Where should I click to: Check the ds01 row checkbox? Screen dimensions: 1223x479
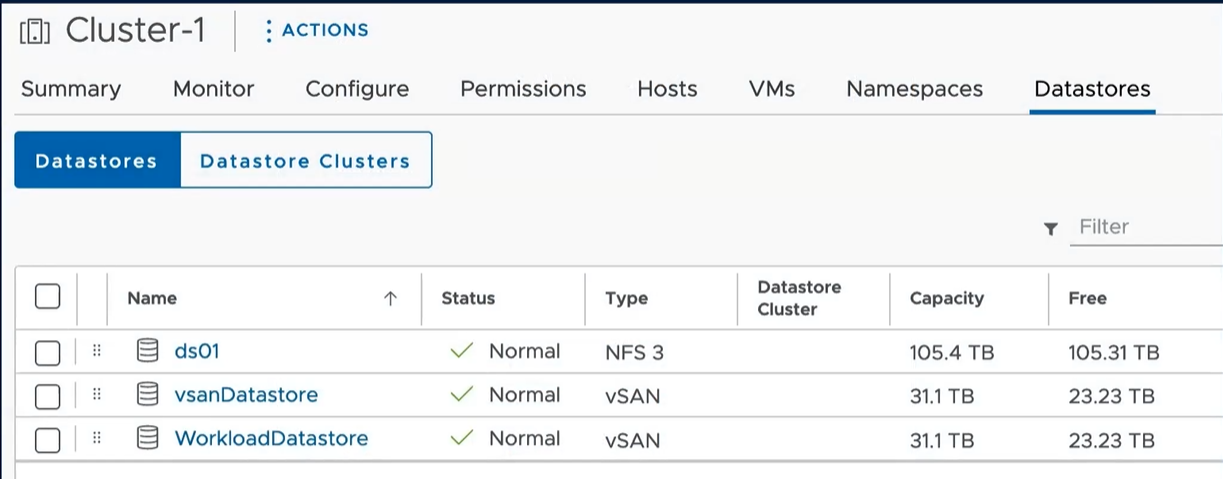pos(47,352)
